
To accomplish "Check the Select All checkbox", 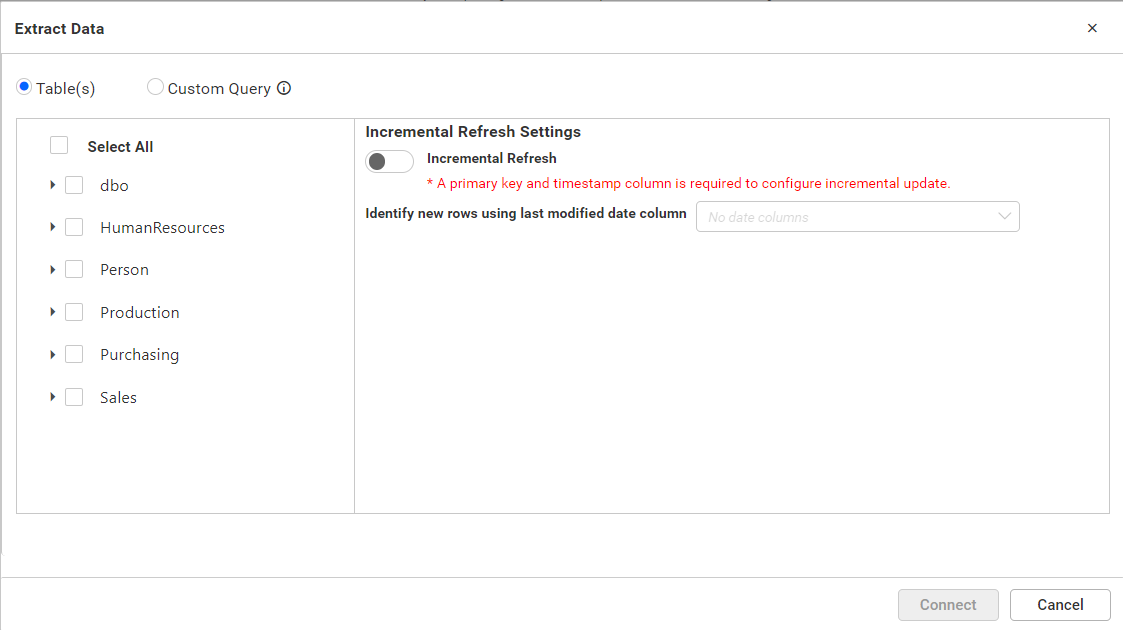I will click(x=59, y=146).
